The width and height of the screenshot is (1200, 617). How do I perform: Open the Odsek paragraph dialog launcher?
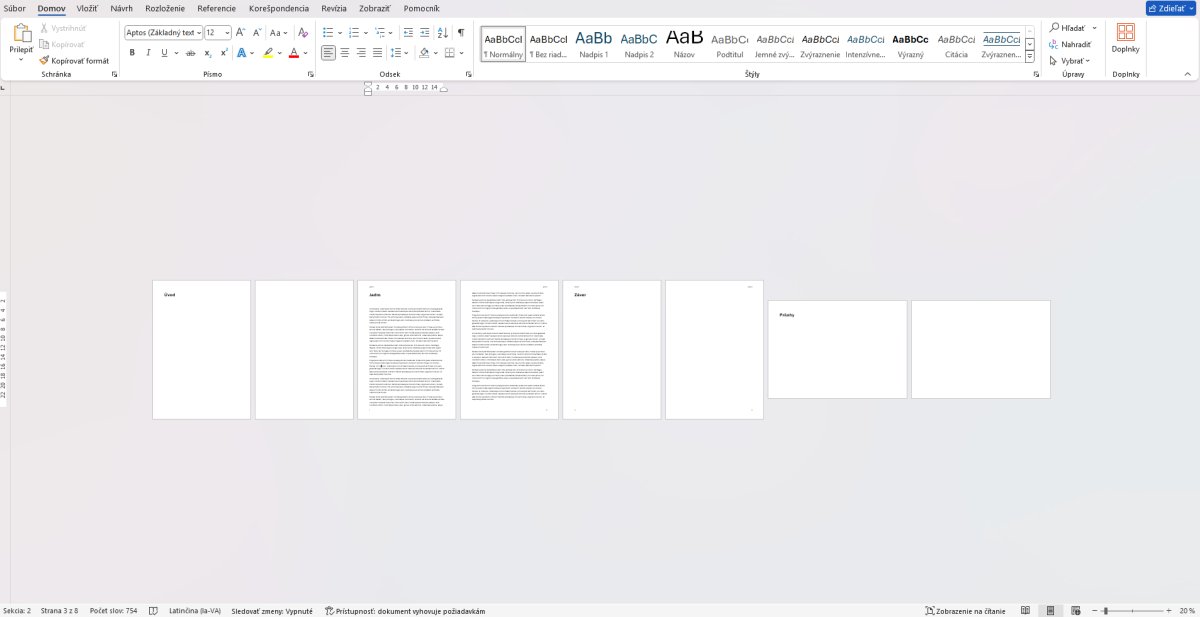tap(468, 74)
